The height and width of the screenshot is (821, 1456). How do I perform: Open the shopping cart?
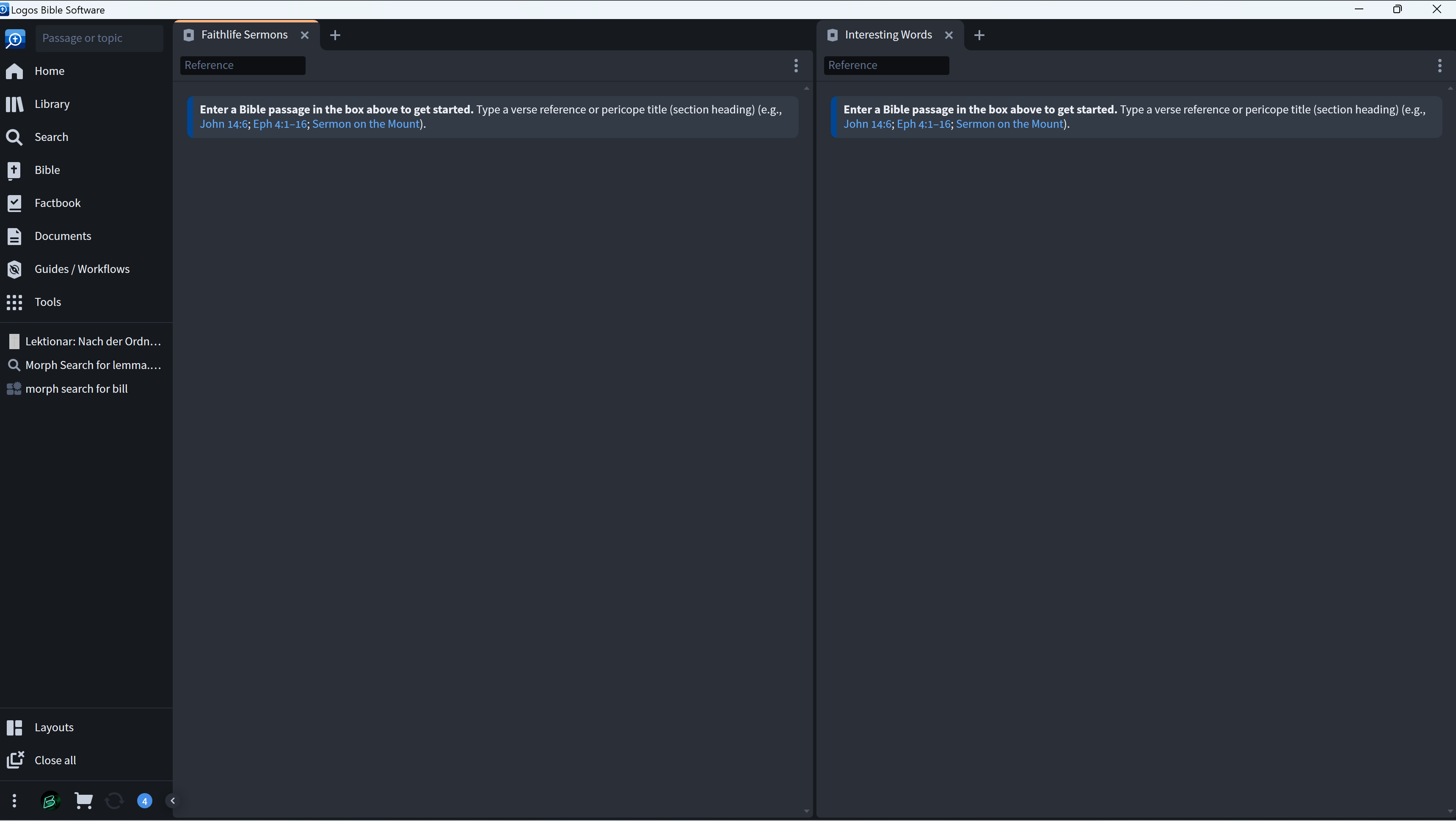tap(84, 801)
